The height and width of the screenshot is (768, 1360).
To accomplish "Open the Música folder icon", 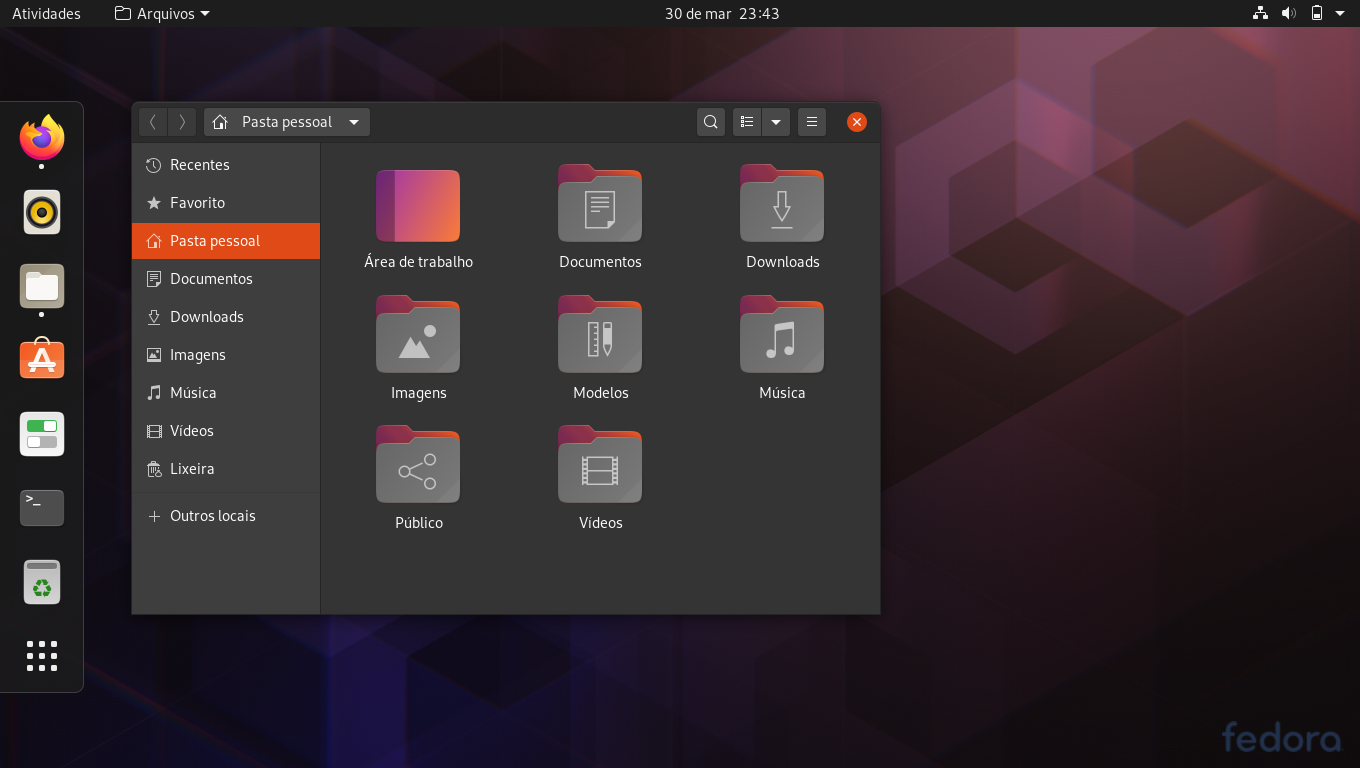I will (782, 334).
